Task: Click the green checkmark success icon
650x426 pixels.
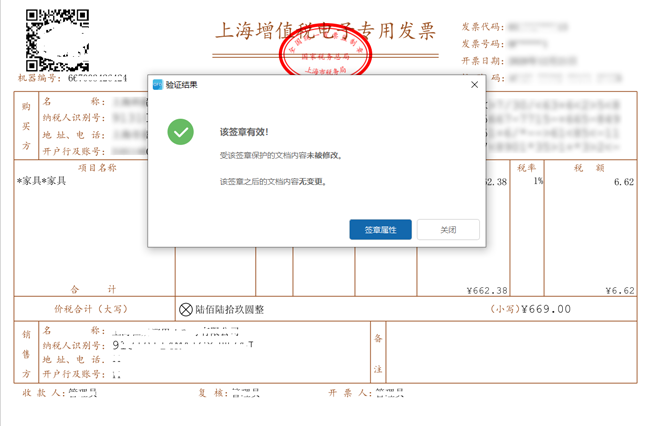Action: pos(180,131)
